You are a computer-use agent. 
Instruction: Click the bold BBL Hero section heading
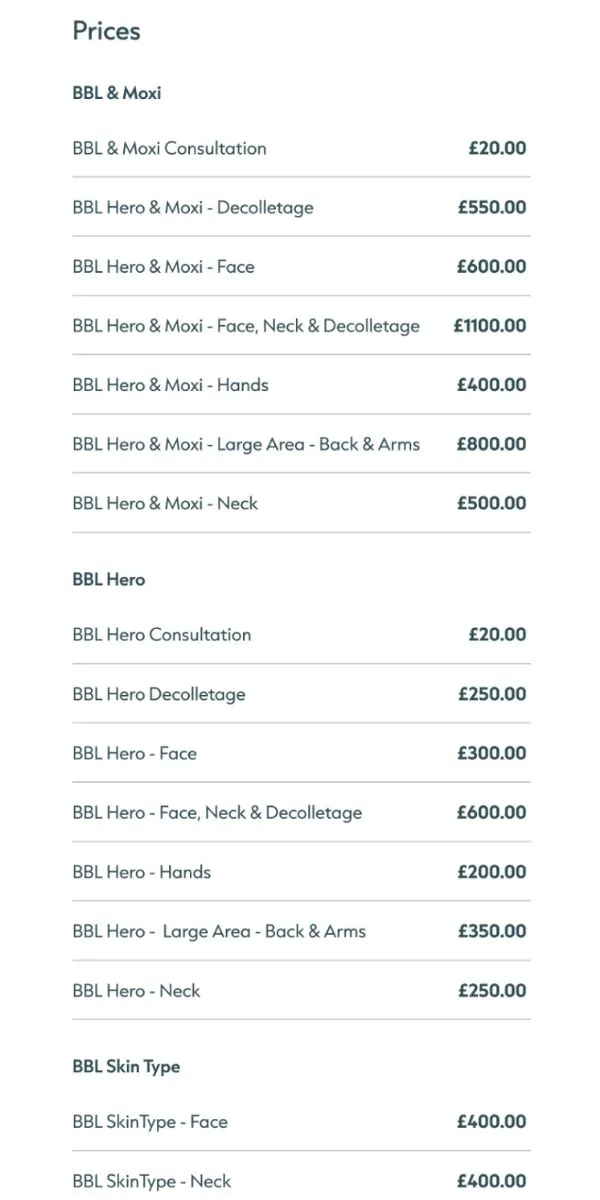tap(108, 580)
